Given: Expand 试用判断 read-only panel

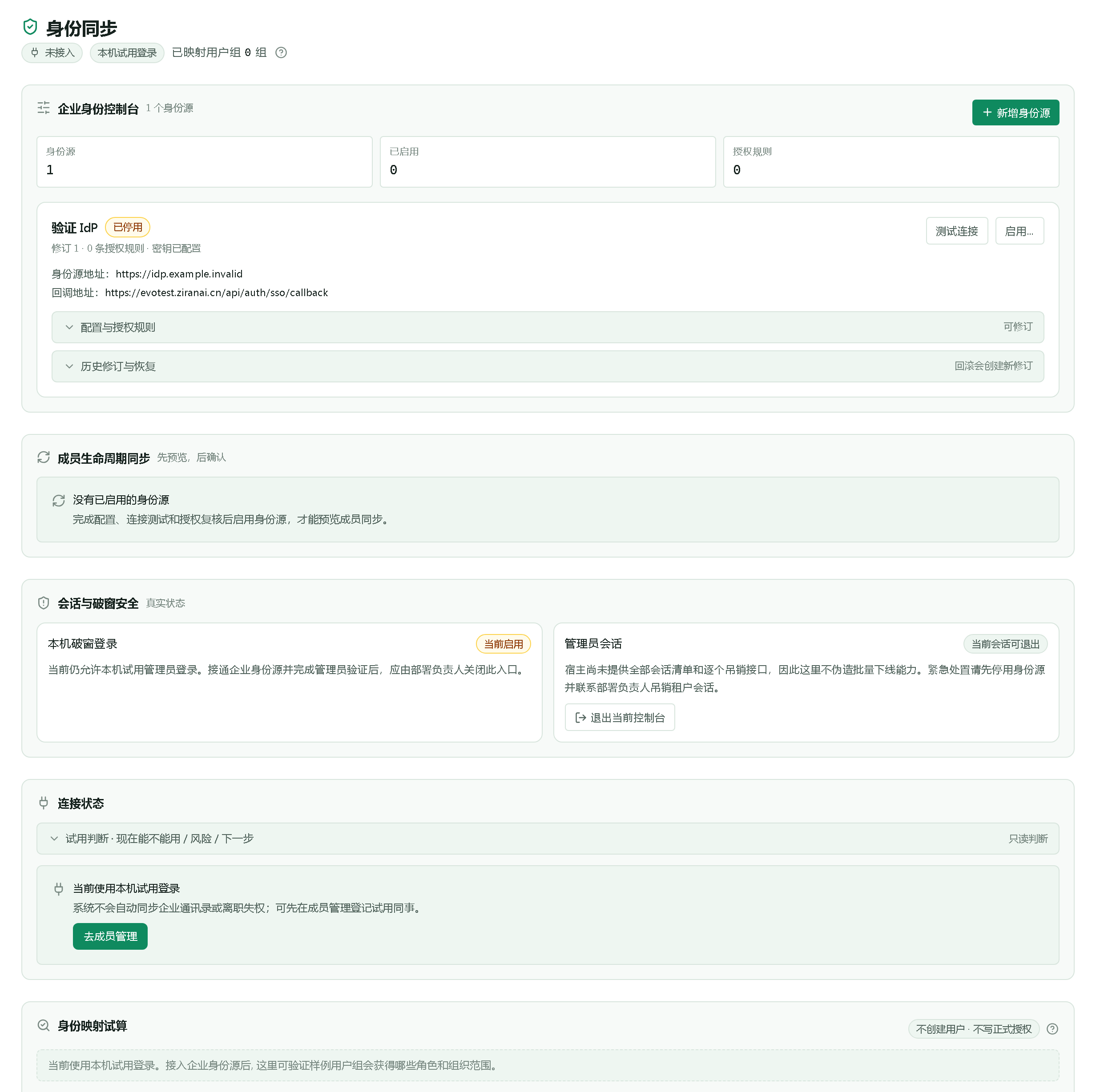Looking at the screenshot, I should (x=548, y=839).
